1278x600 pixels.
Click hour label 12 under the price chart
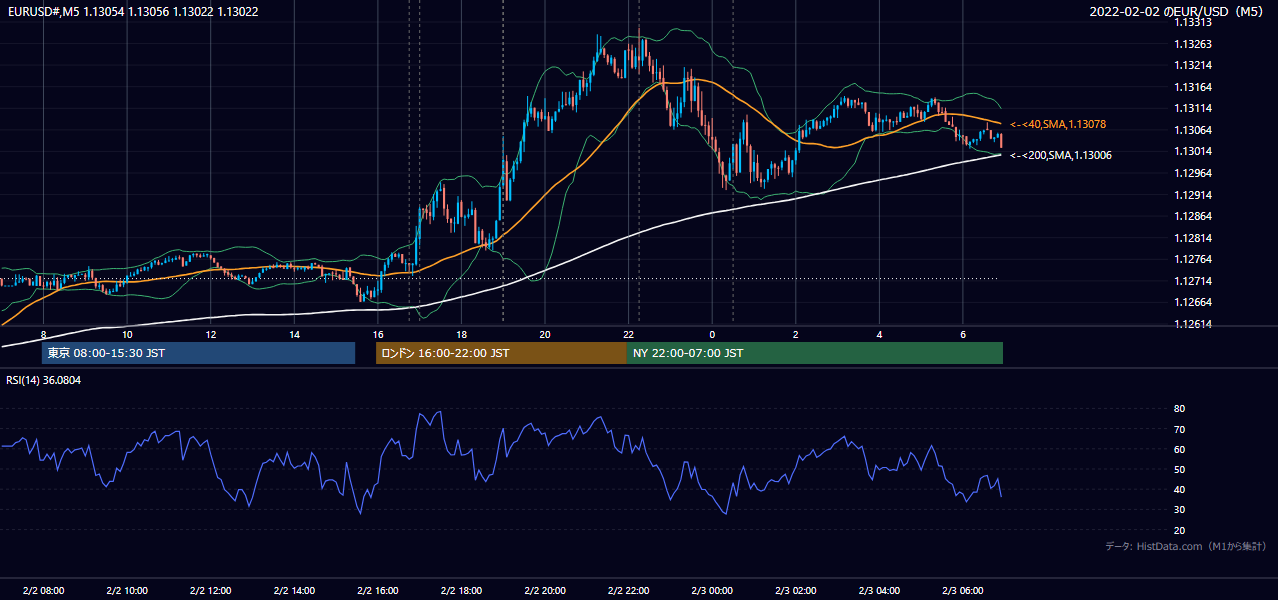click(210, 334)
